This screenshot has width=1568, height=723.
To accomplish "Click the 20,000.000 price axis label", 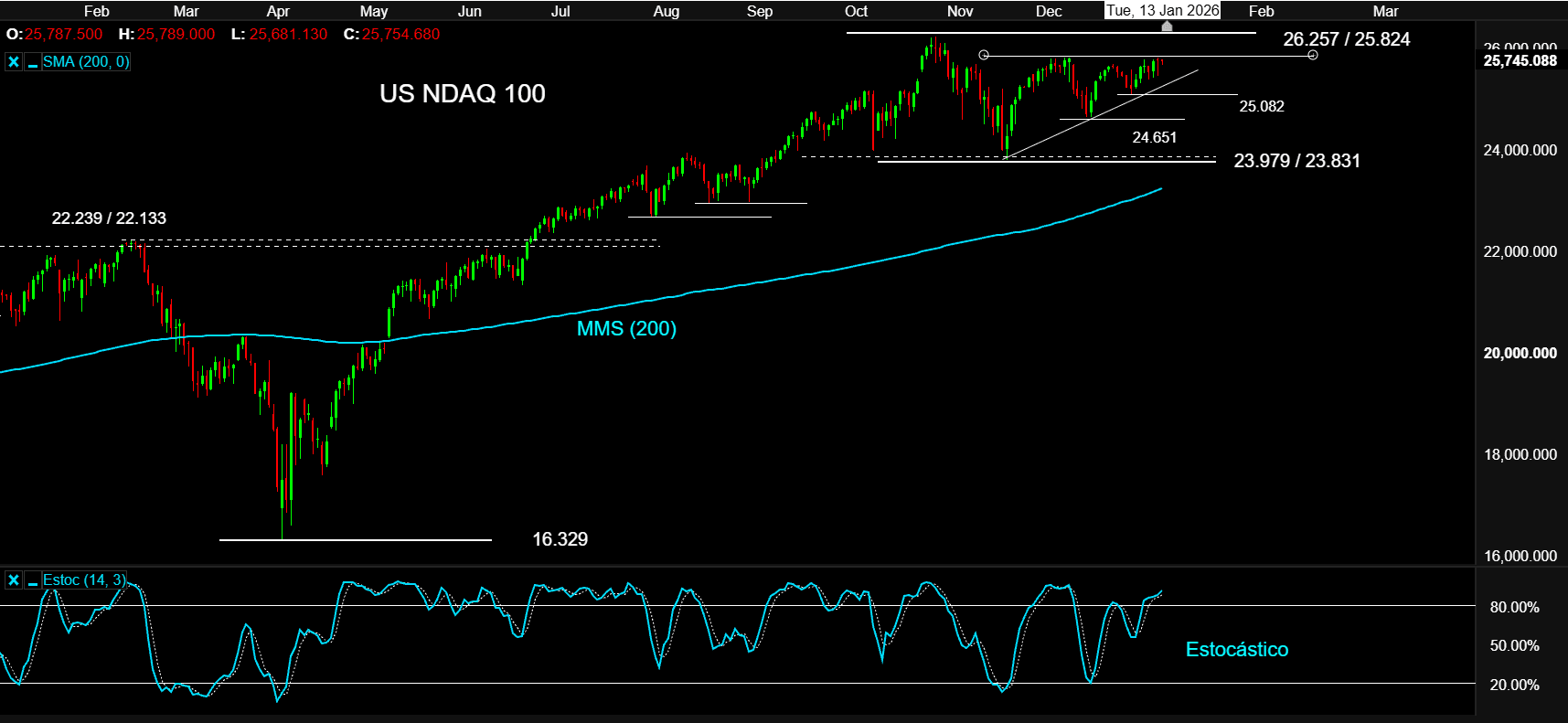I will click(x=1520, y=353).
